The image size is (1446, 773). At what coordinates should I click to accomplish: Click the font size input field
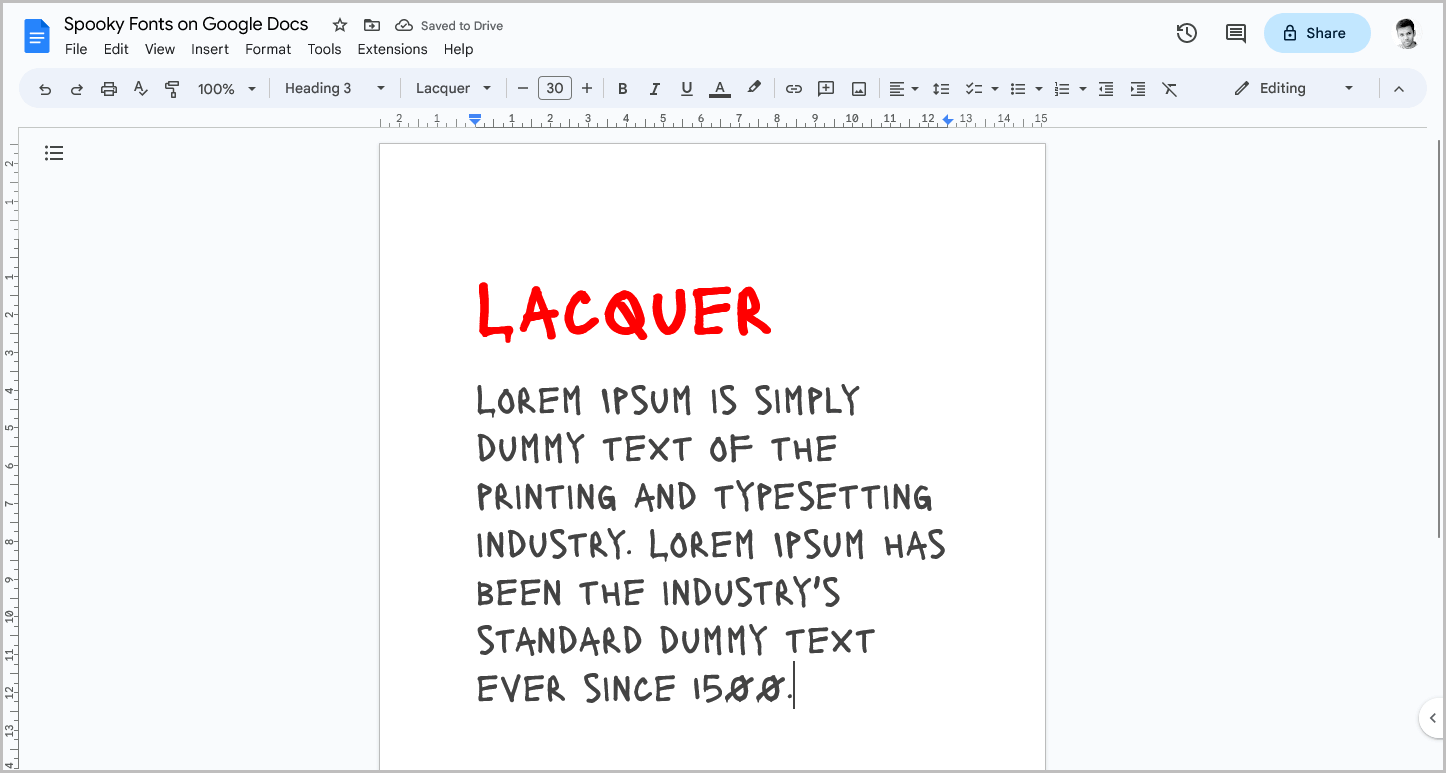coord(555,88)
